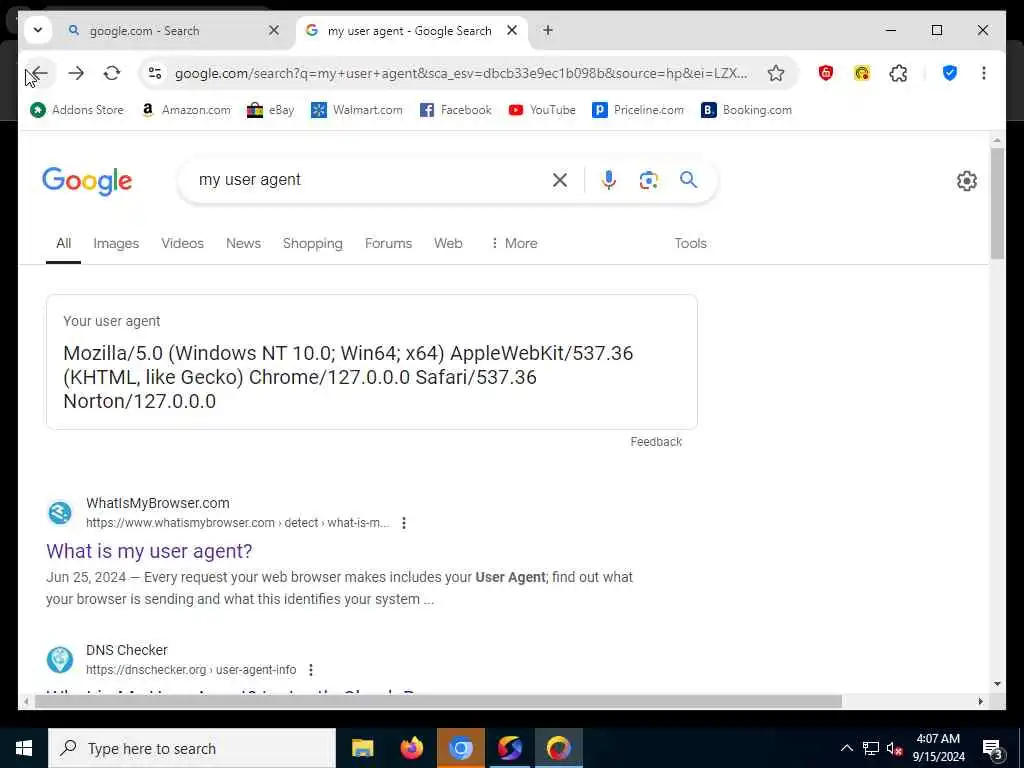Click the WhatIsMyBrowser.com site name
The height and width of the screenshot is (768, 1024).
(x=157, y=503)
